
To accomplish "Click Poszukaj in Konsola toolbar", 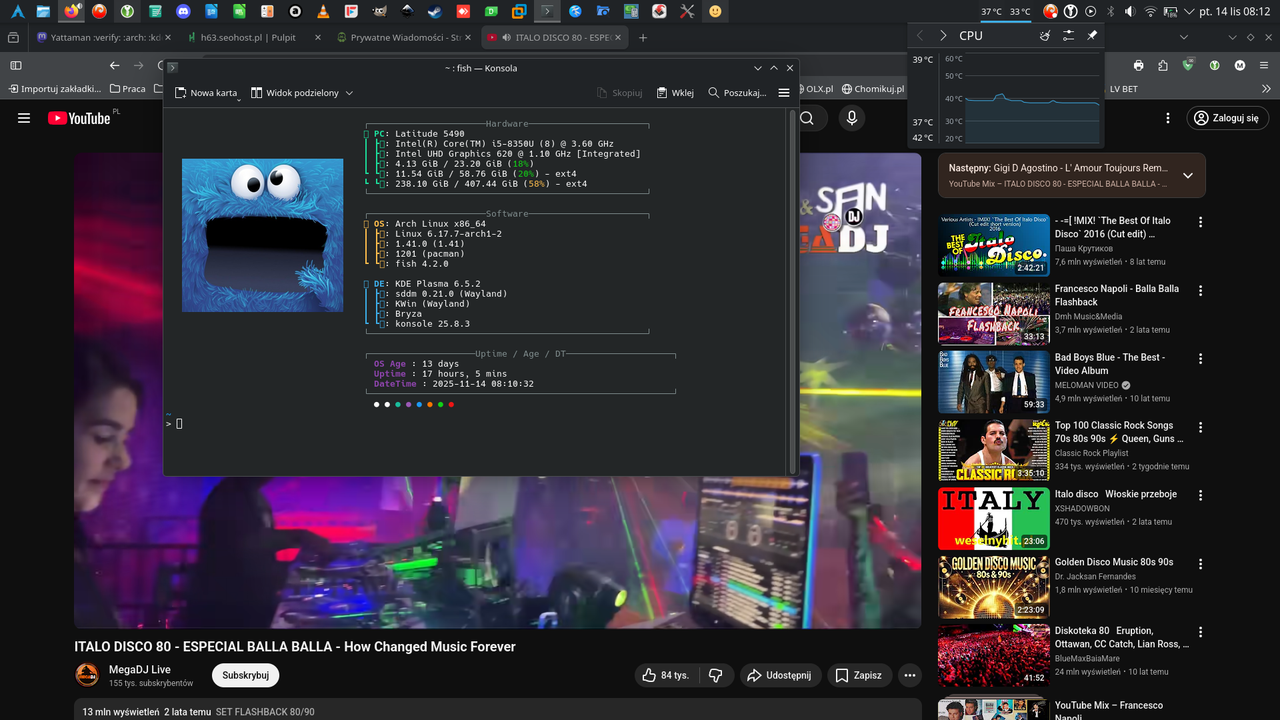I will point(736,93).
